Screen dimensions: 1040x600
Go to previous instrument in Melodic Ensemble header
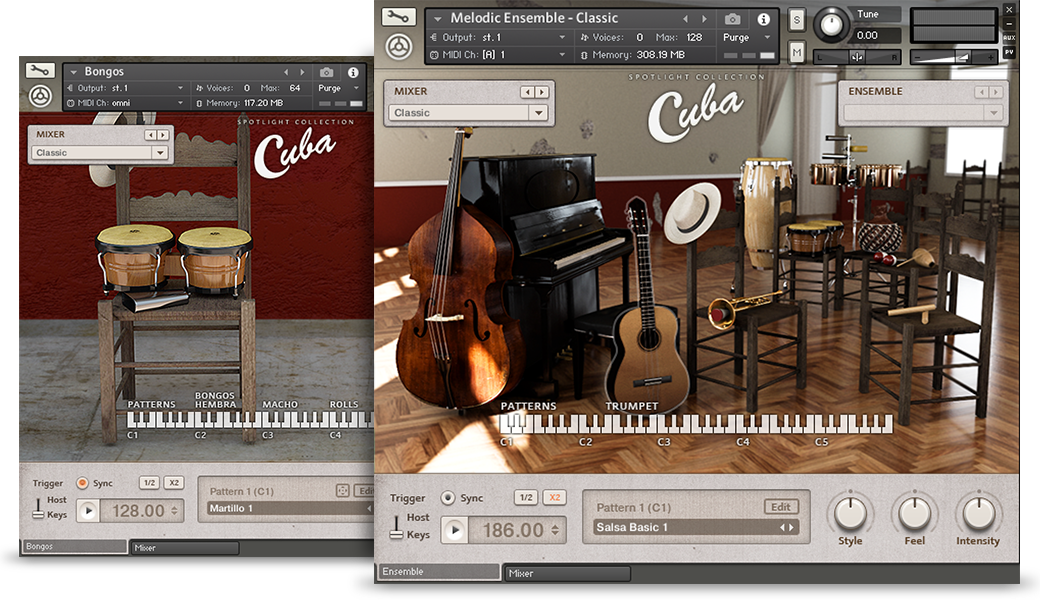[685, 19]
